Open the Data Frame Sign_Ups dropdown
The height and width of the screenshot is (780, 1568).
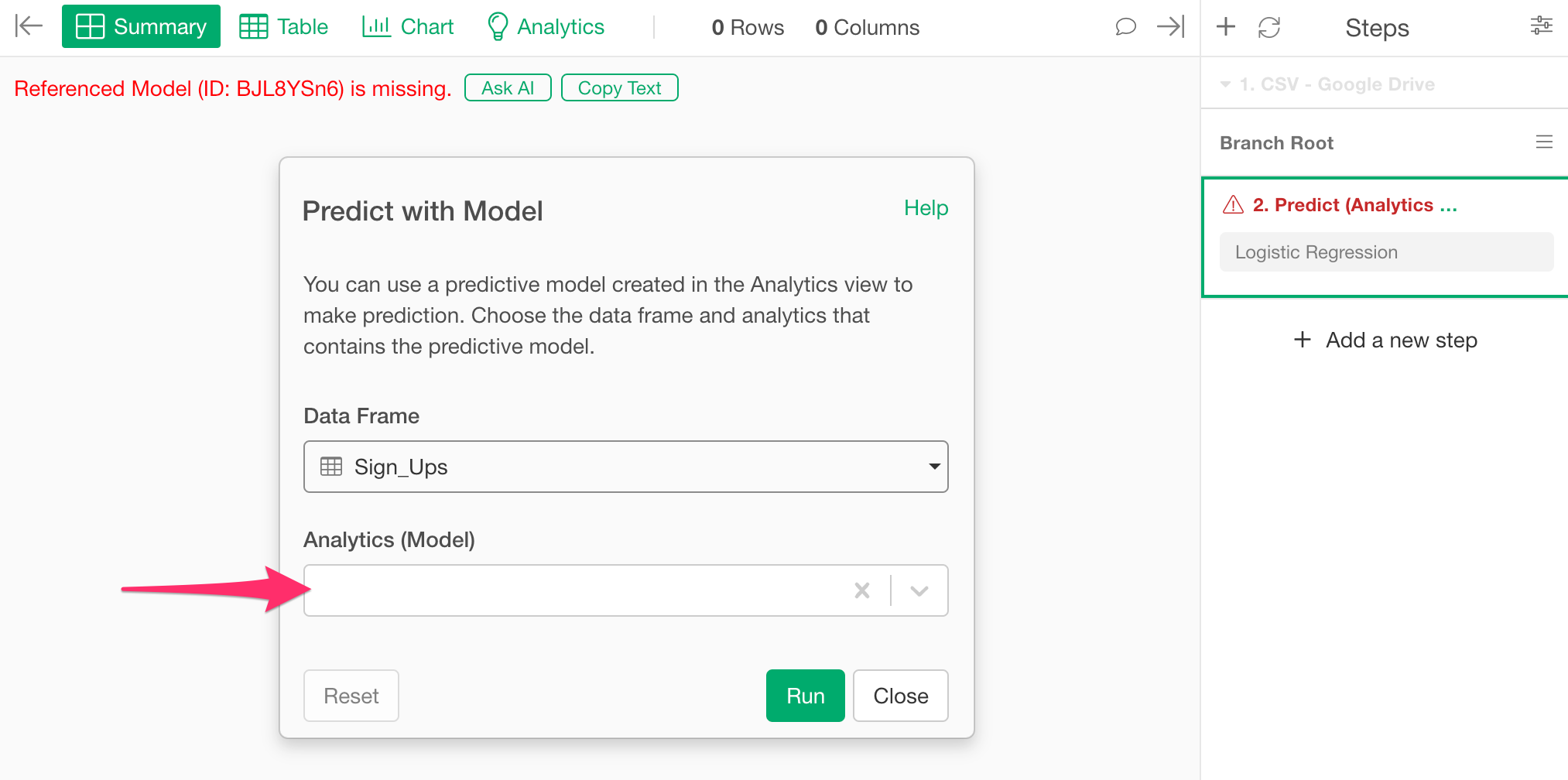coord(625,467)
